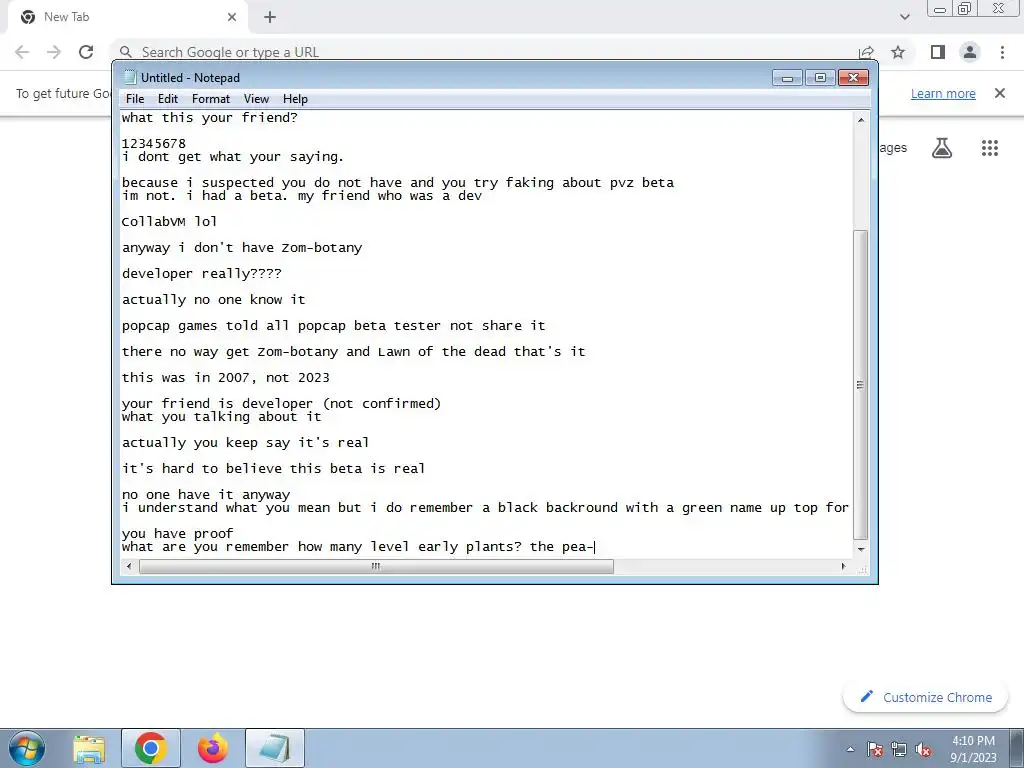The image size is (1024, 768).
Task: Toggle Chrome side panel
Action: click(x=938, y=52)
